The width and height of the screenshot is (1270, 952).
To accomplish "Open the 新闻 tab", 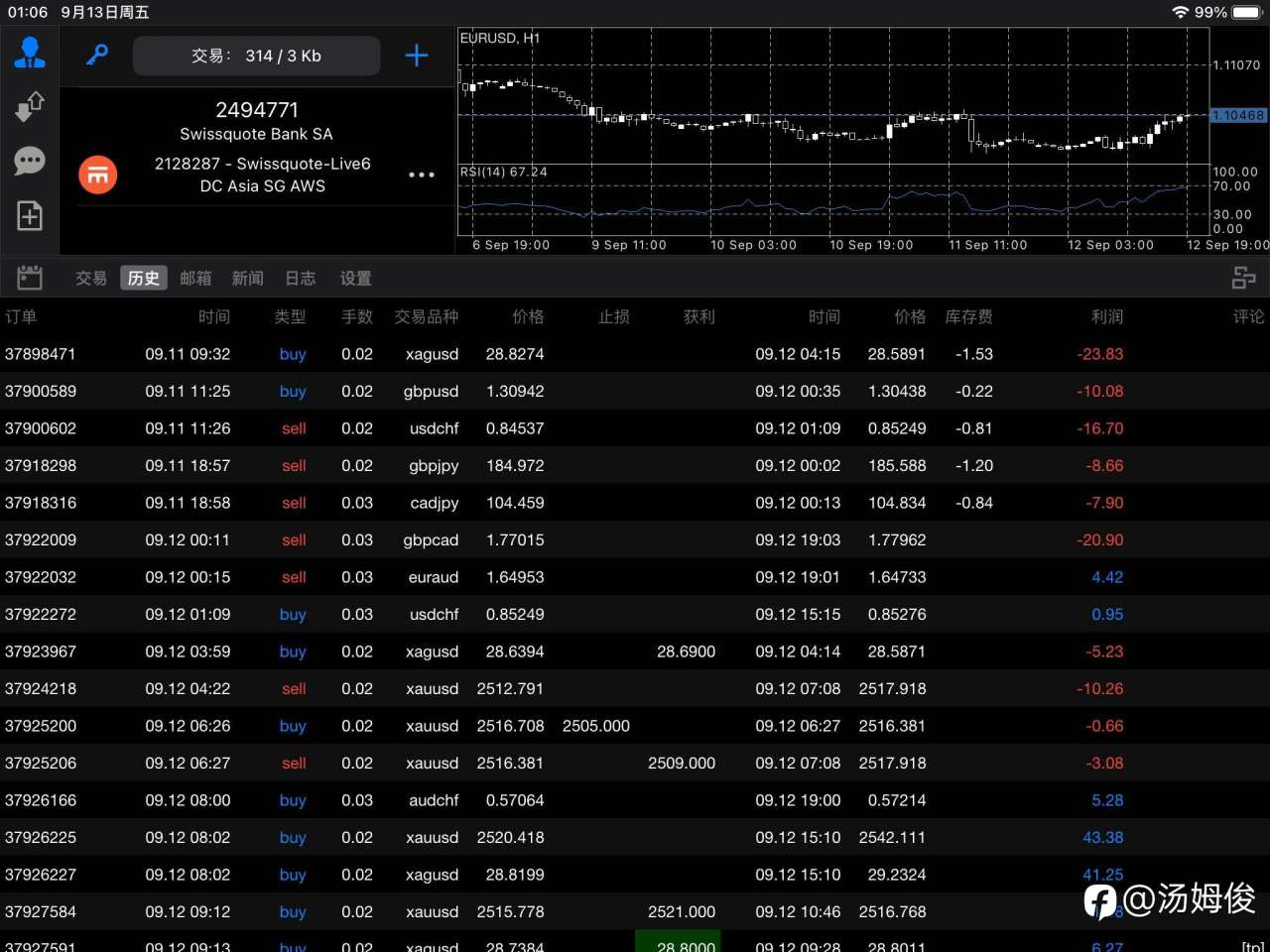I will click(x=248, y=279).
